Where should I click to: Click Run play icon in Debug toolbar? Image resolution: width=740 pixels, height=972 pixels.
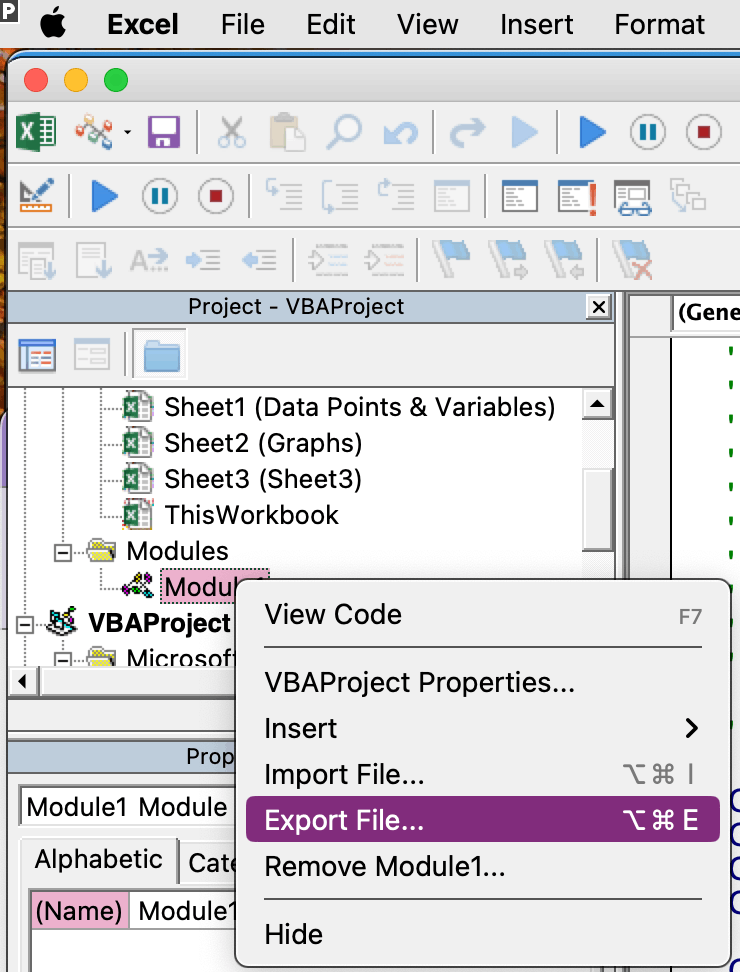104,196
